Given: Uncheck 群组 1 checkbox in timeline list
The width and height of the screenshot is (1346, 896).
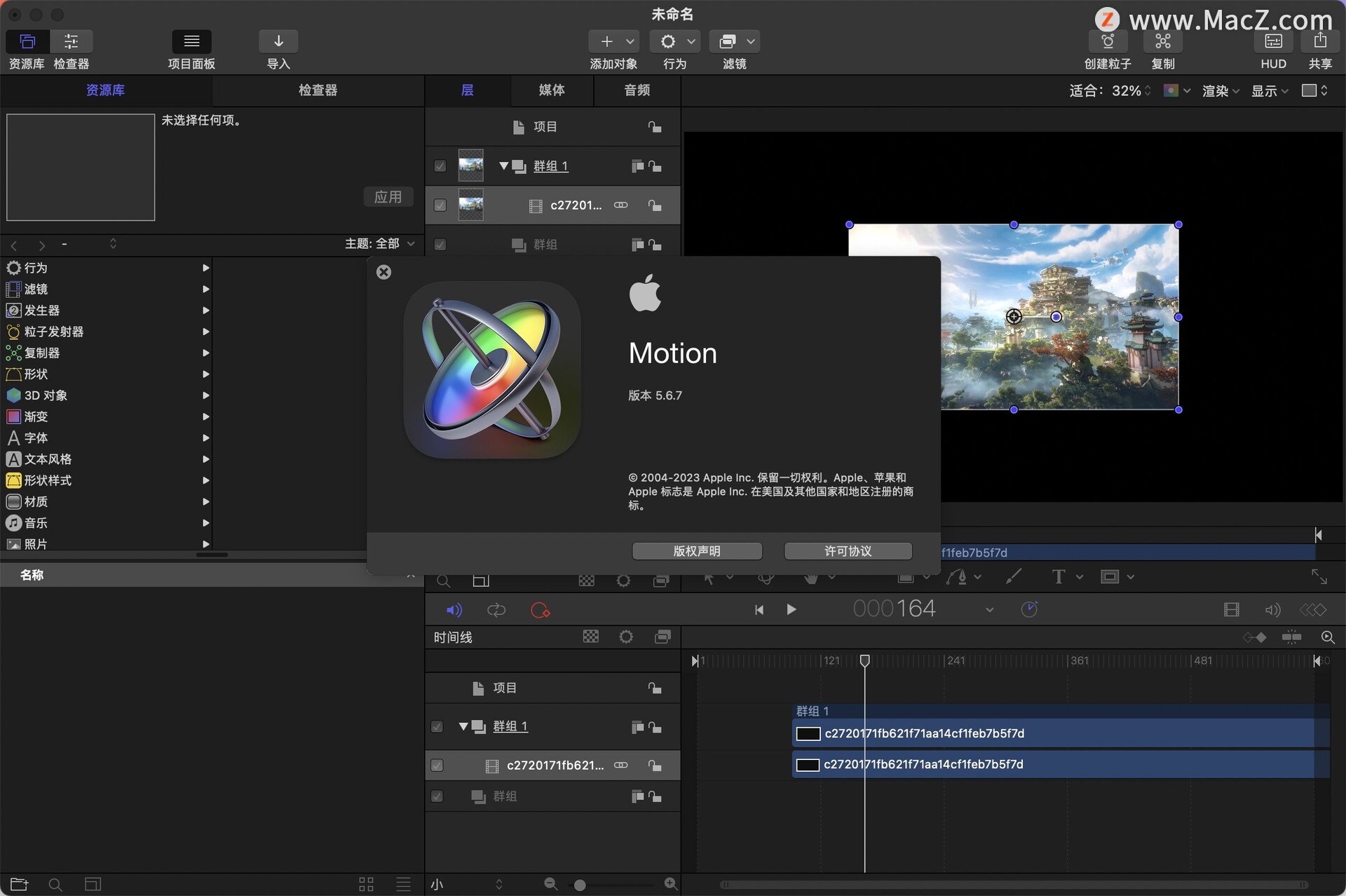Looking at the screenshot, I should tap(437, 727).
